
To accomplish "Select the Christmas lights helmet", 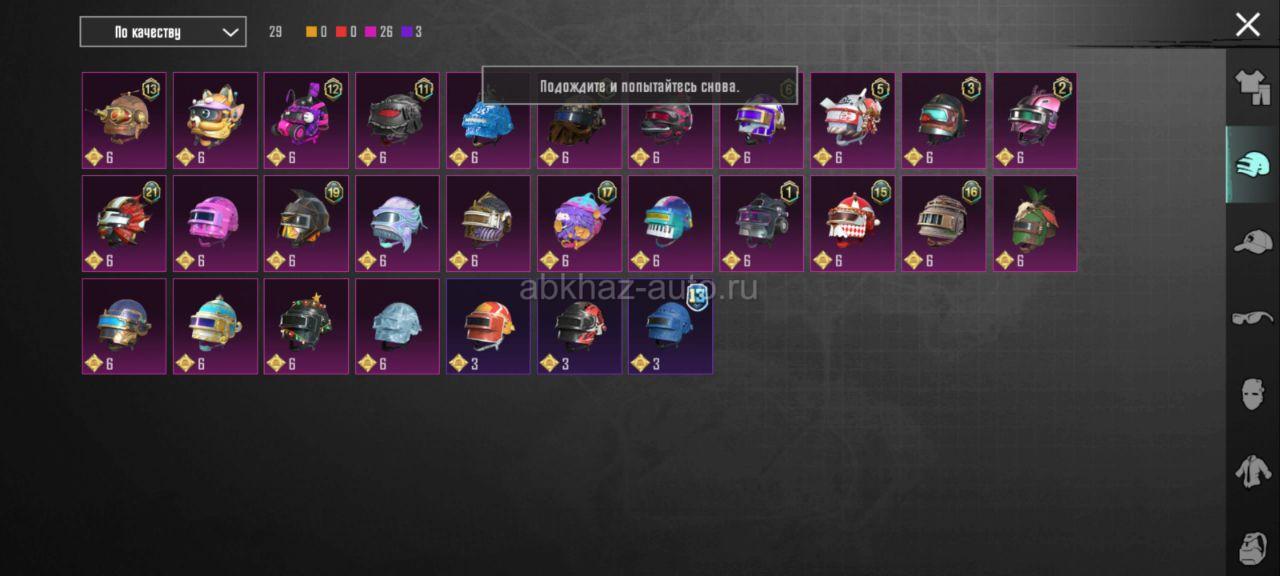I will (306, 326).
